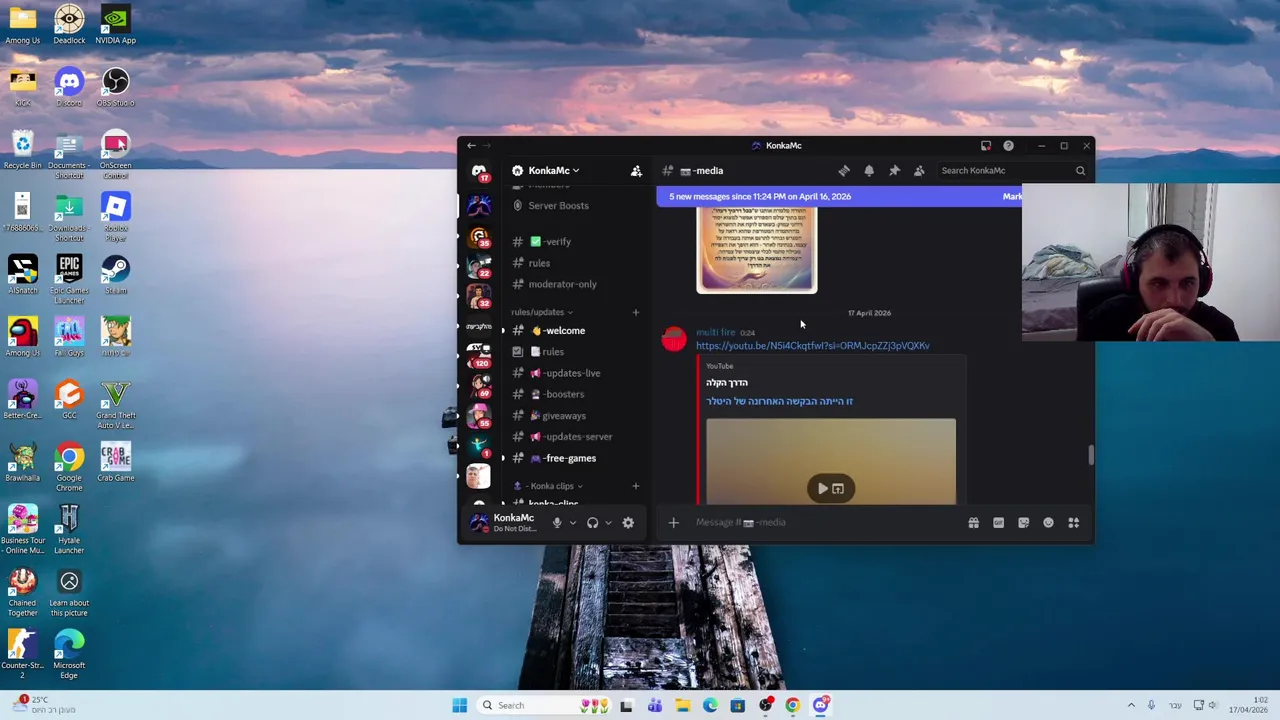This screenshot has width=1280, height=720.
Task: Click the notification bell icon in header
Action: tap(869, 171)
